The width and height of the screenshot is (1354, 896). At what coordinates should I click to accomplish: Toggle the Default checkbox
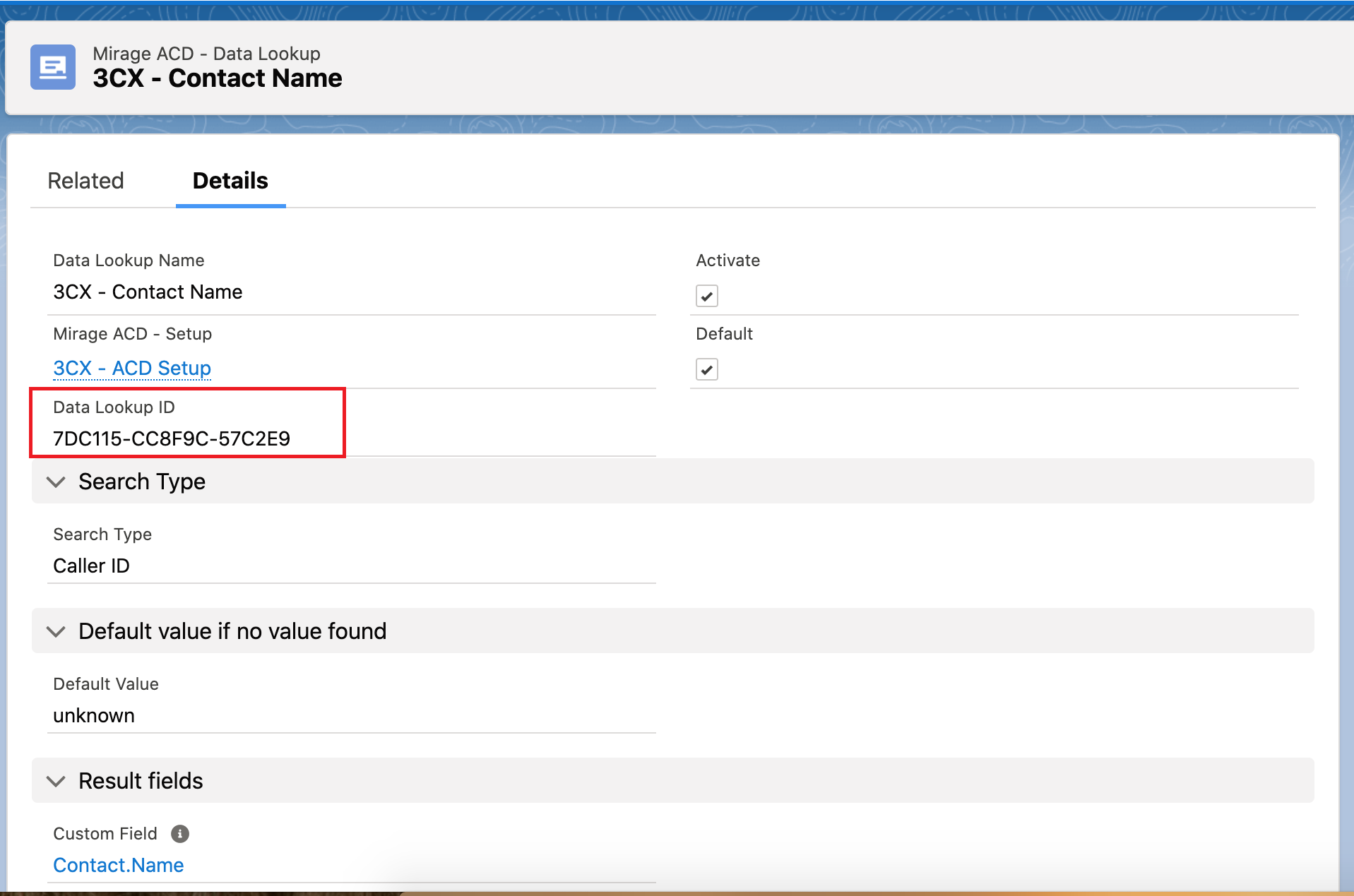pos(707,369)
